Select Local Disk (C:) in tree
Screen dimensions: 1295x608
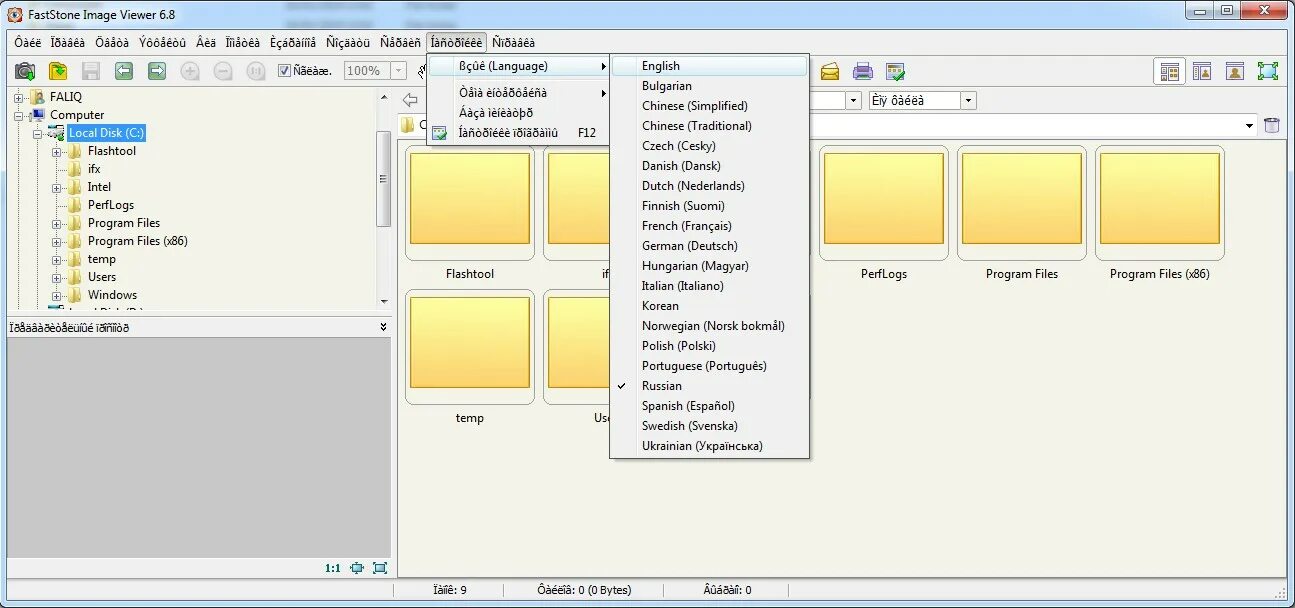tap(107, 133)
